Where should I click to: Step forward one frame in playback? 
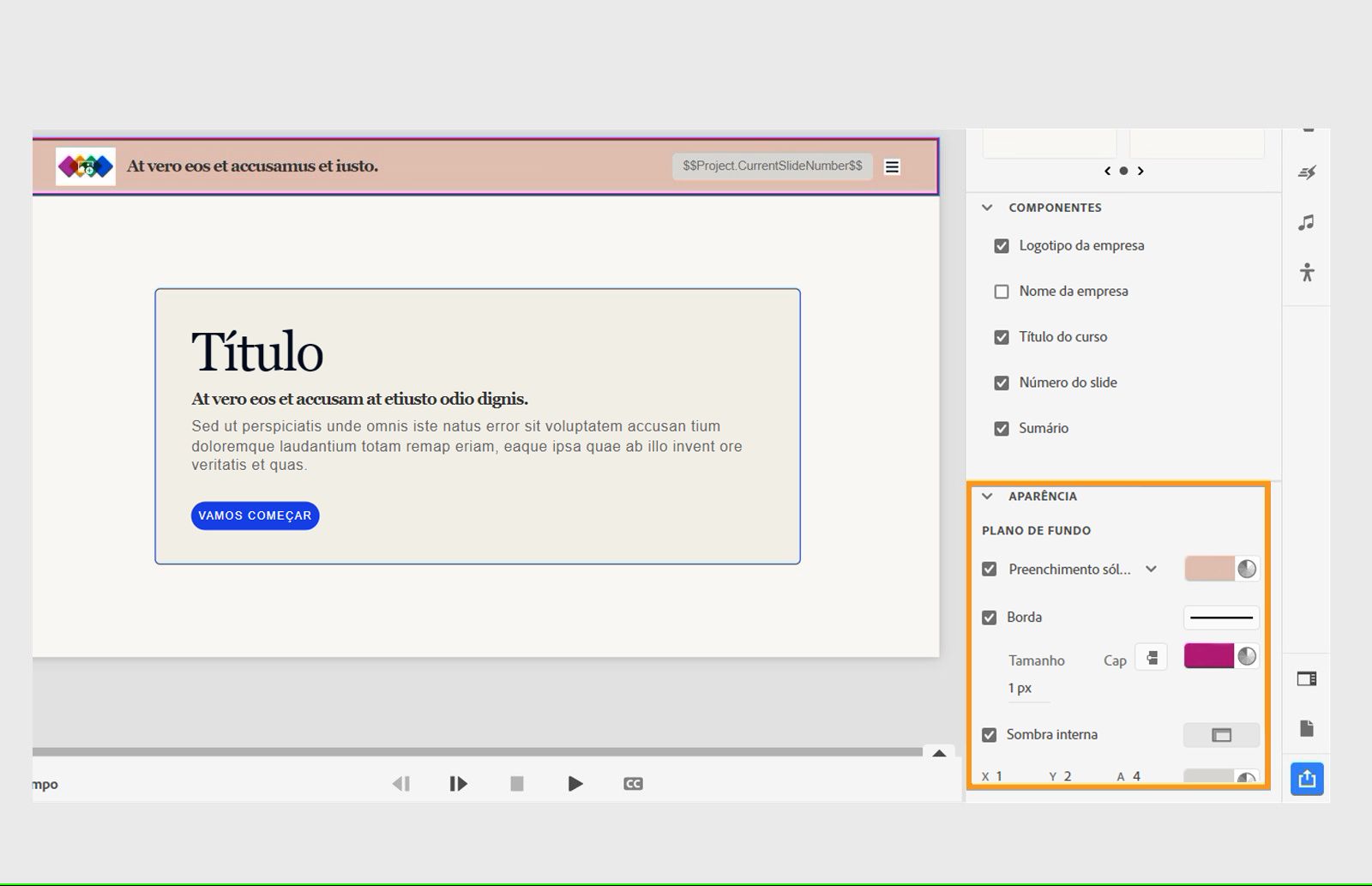point(458,783)
